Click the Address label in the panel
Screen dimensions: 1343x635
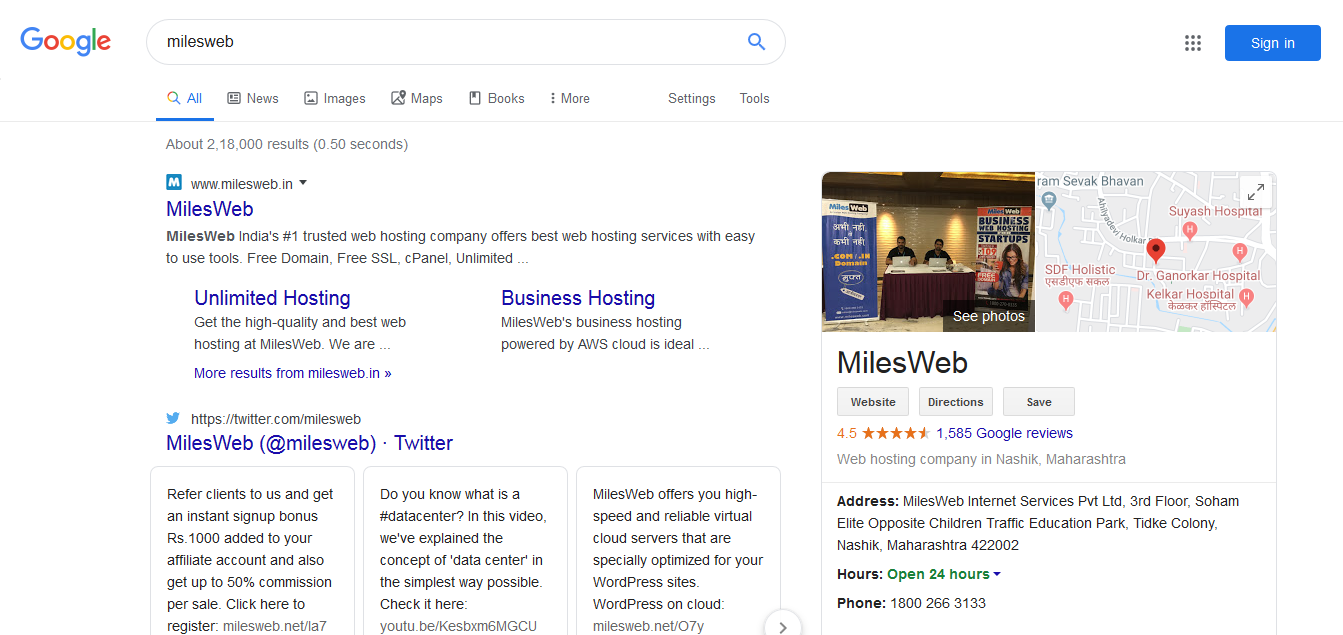tap(867, 501)
